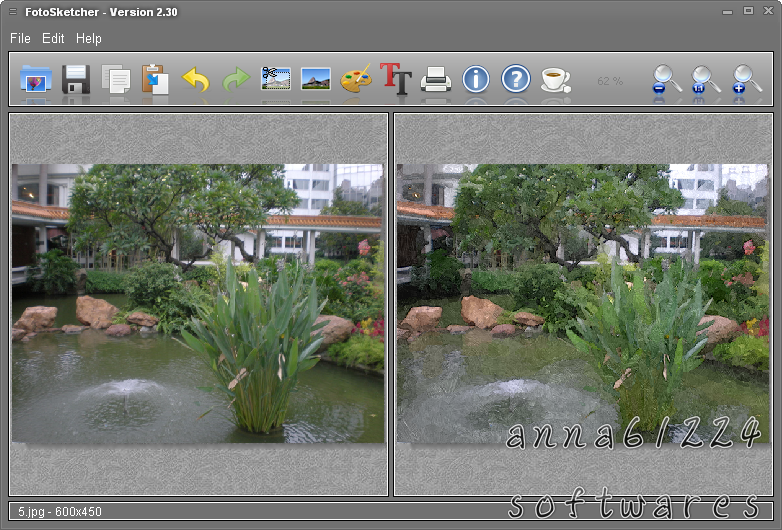The height and width of the screenshot is (530, 782).
Task: Click the sketched result image on the right
Action: pyautogui.click(x=583, y=303)
